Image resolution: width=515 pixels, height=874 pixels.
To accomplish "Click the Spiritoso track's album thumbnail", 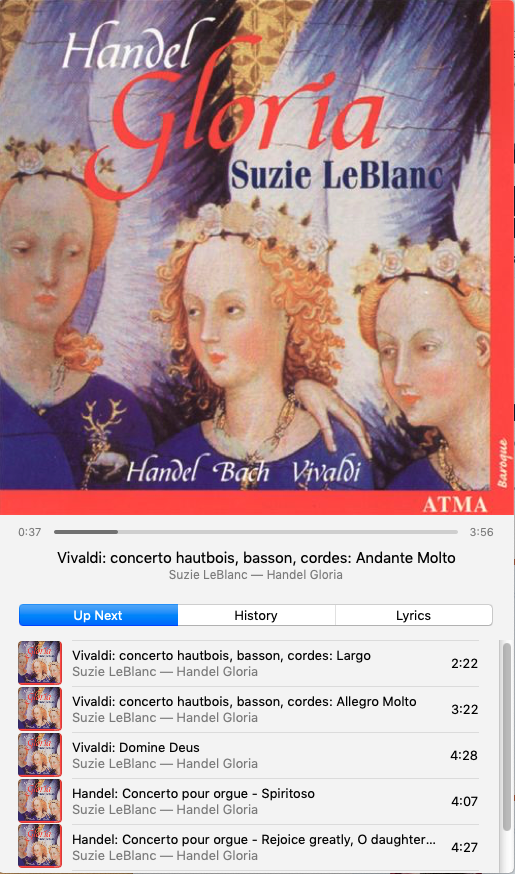I will (x=40, y=800).
